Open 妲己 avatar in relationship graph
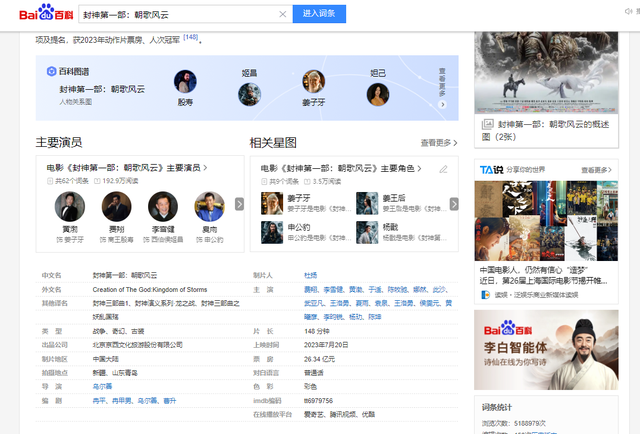 (378, 94)
